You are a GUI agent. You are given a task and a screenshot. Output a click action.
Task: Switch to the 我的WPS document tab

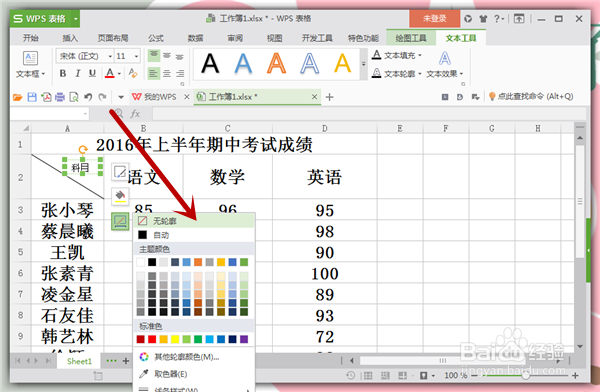[x=155, y=97]
